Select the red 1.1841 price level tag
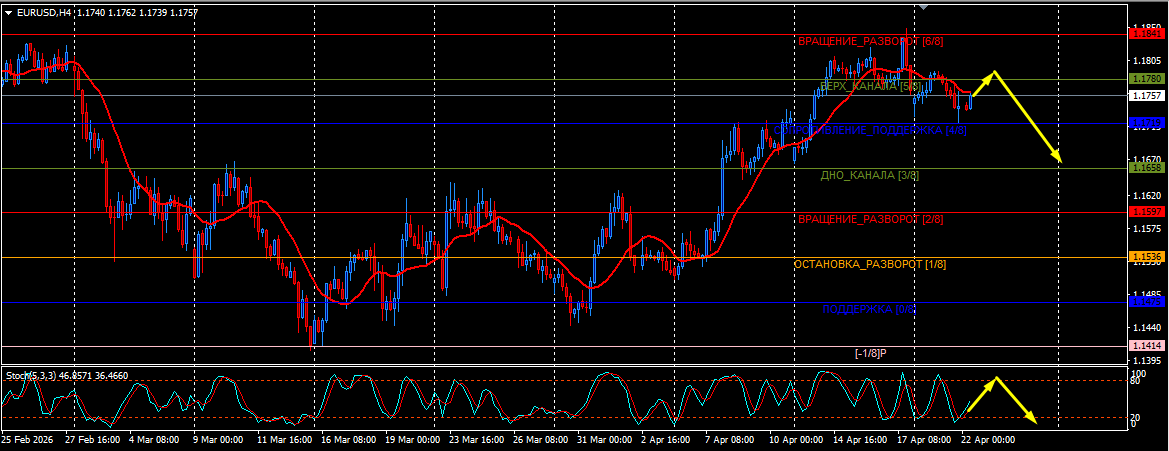The width and height of the screenshot is (1169, 451). pos(1145,34)
